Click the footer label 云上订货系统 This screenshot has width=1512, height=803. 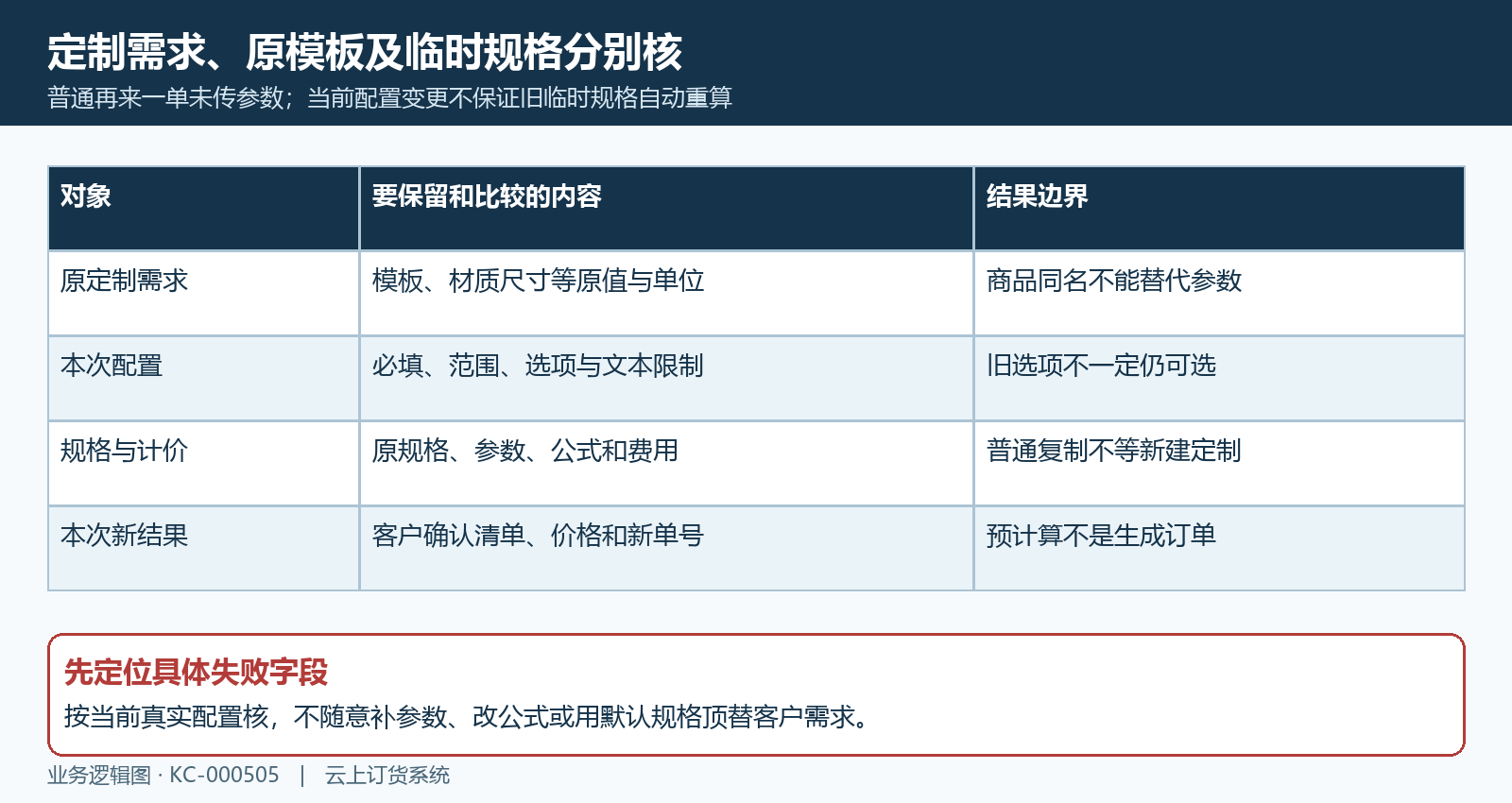point(387,776)
